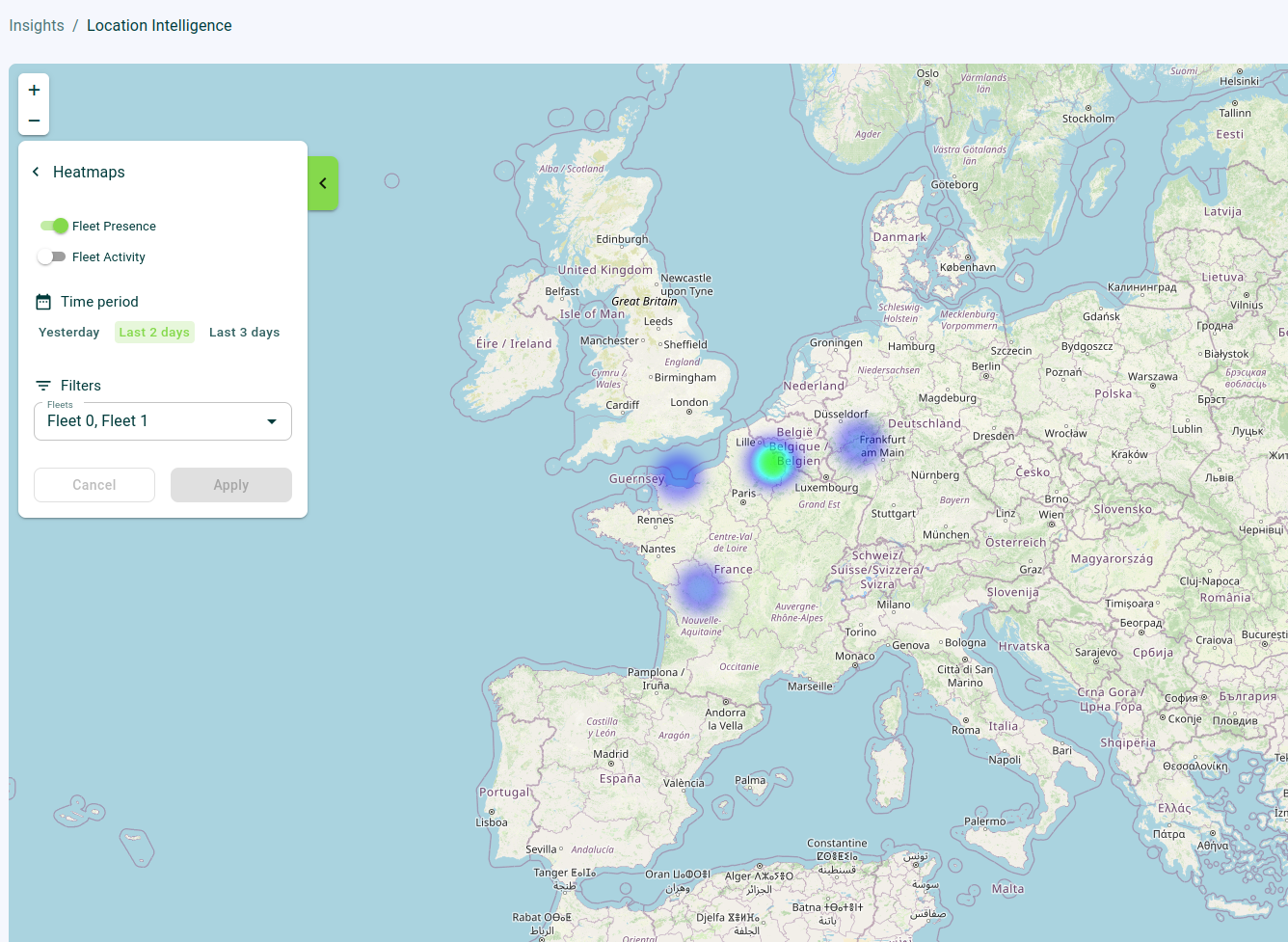Select Location Intelligence in breadcrumb

tap(158, 25)
